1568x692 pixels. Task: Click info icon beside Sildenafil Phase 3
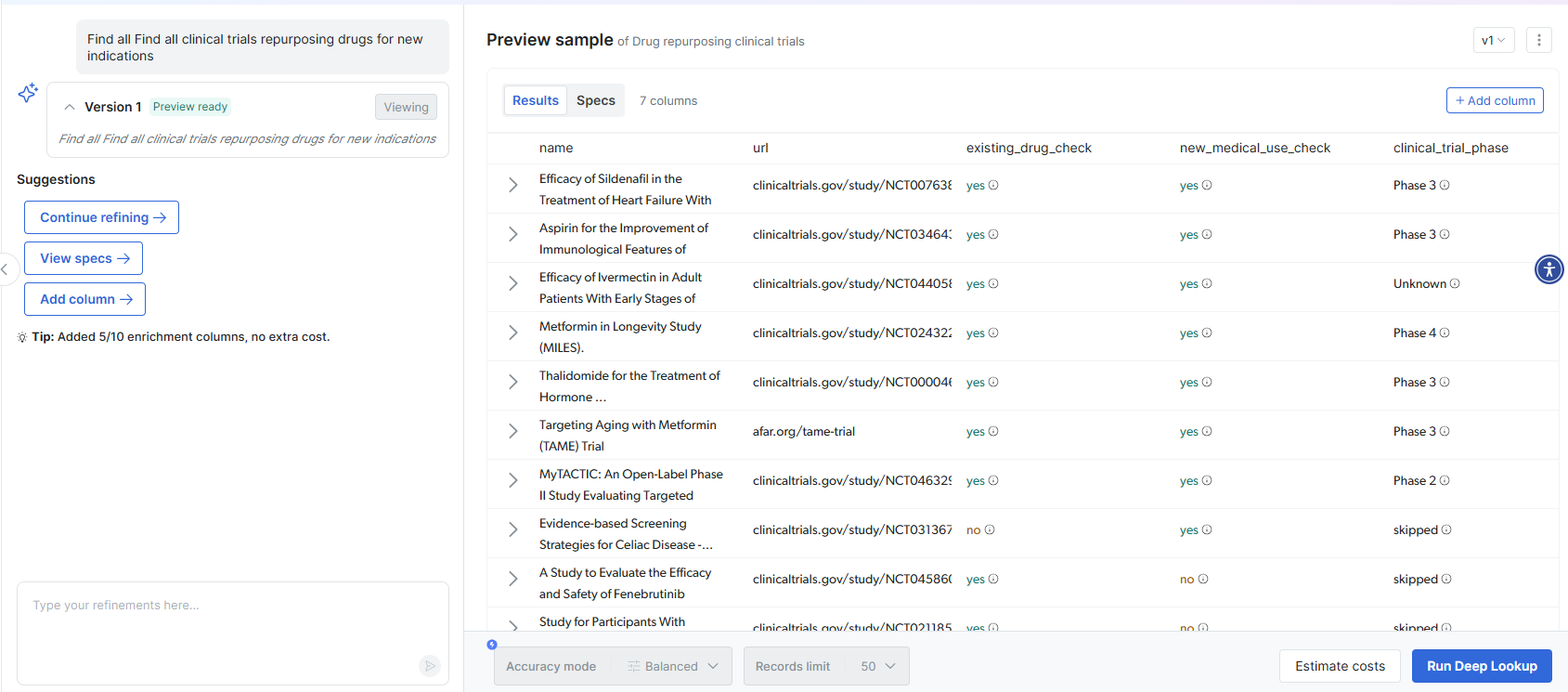click(x=1445, y=185)
